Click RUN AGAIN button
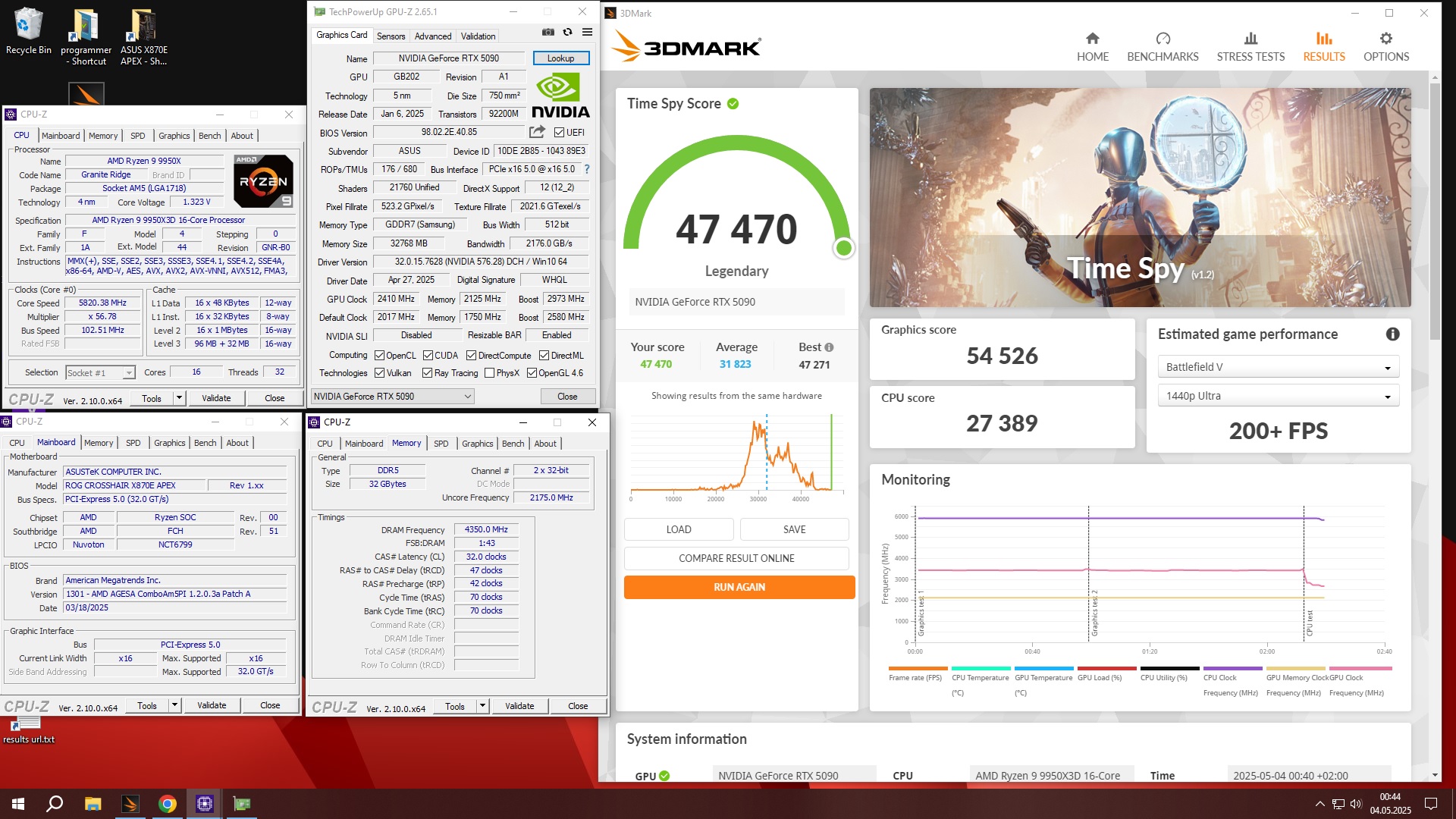The width and height of the screenshot is (1456, 819). click(x=739, y=587)
